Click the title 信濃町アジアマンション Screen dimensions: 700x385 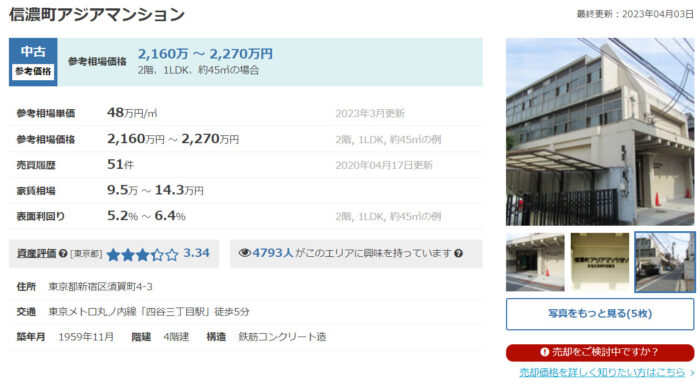97,14
